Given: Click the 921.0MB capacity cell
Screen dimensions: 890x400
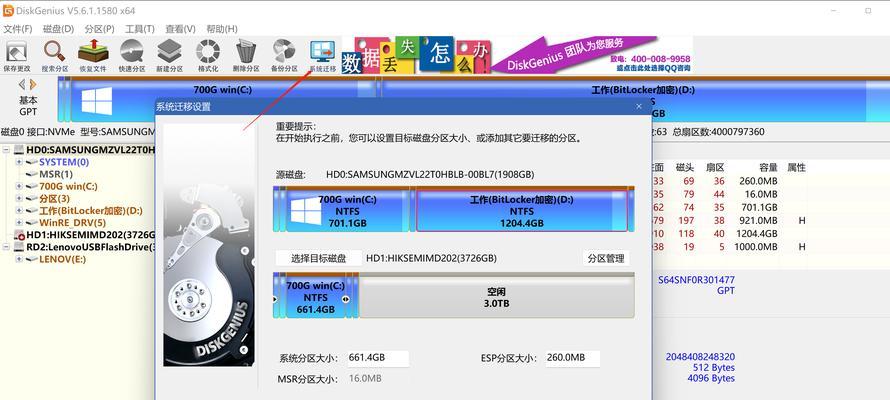Looking at the screenshot, I should pyautogui.click(x=758, y=220).
